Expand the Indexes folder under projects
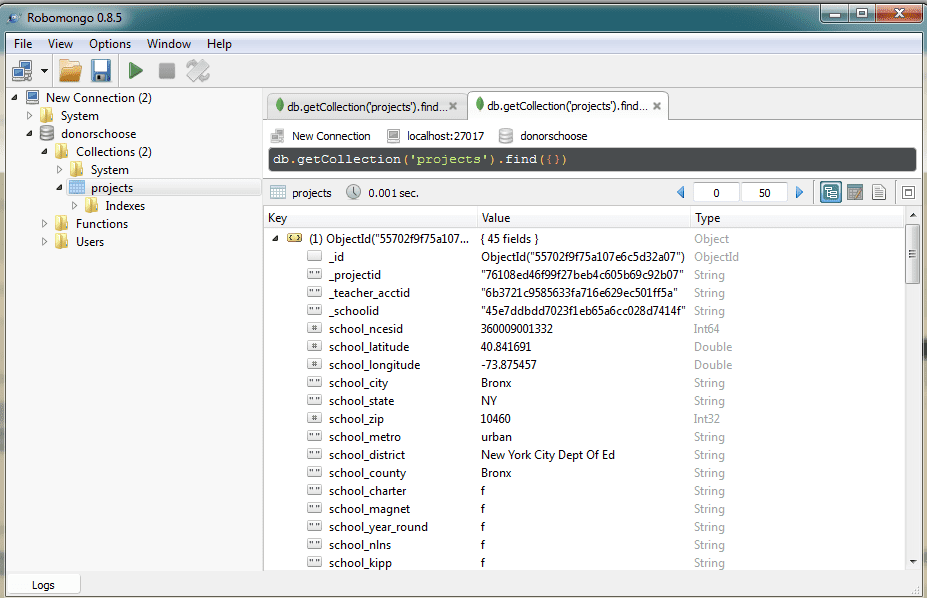Viewport: 927px width, 598px height. click(x=74, y=206)
